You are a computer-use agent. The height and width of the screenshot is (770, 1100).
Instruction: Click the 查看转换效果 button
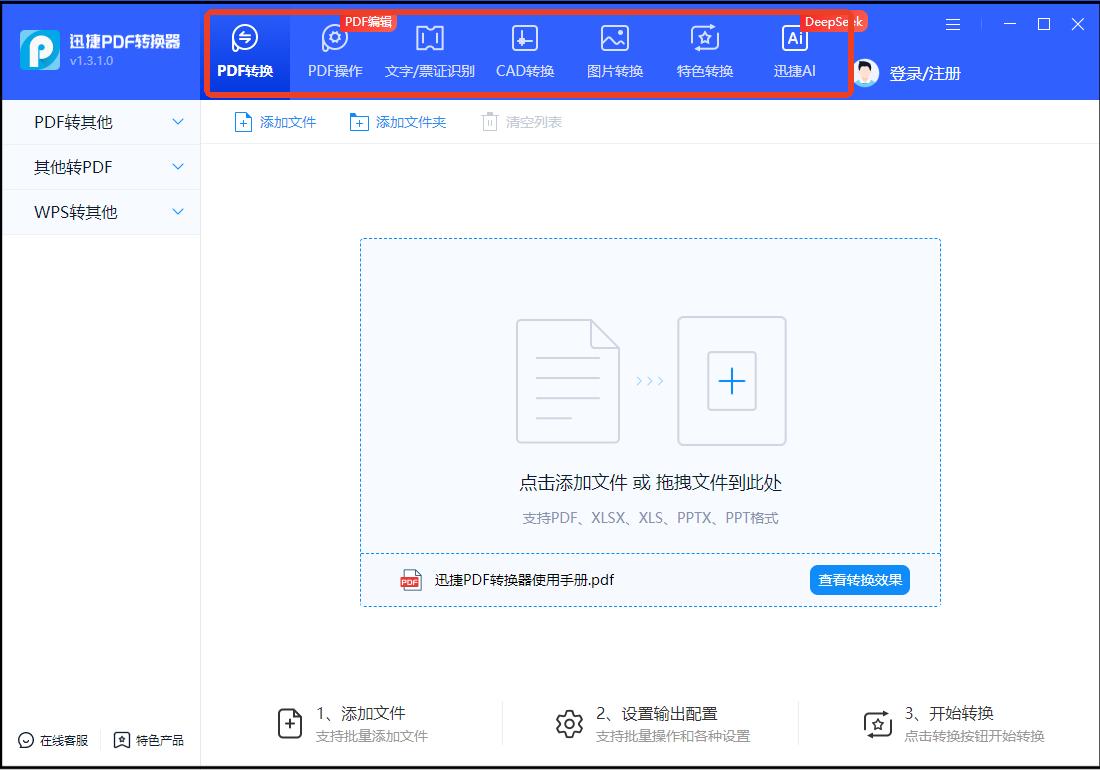click(x=859, y=580)
